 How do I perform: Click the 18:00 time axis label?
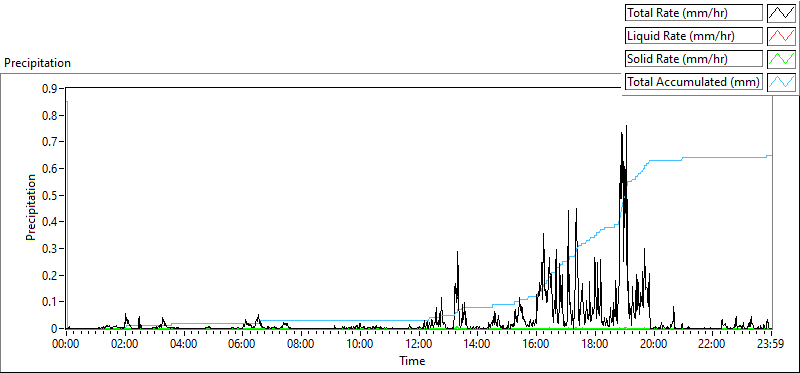(595, 343)
